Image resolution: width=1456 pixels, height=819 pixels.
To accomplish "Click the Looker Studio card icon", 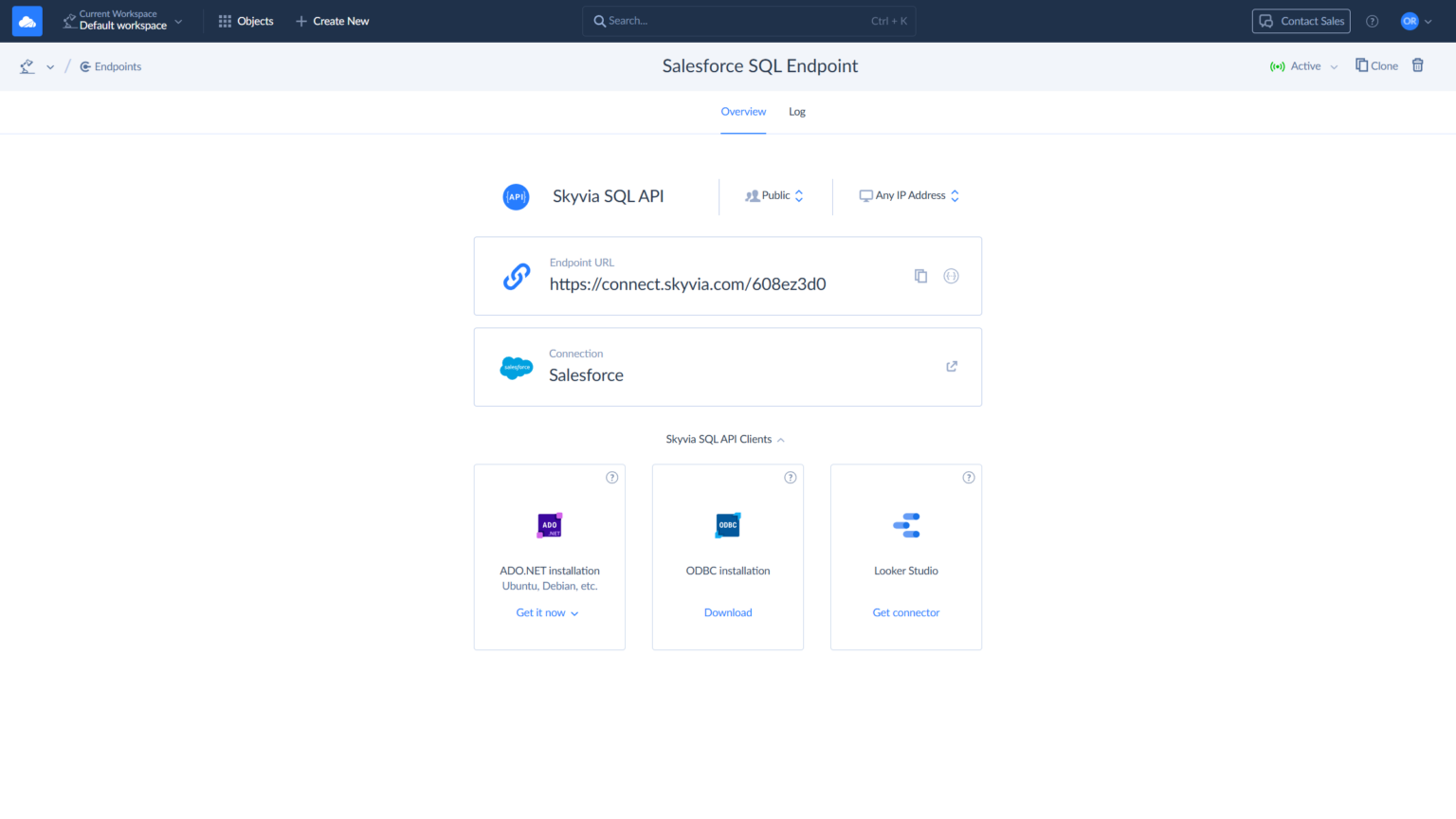I will coord(905,524).
